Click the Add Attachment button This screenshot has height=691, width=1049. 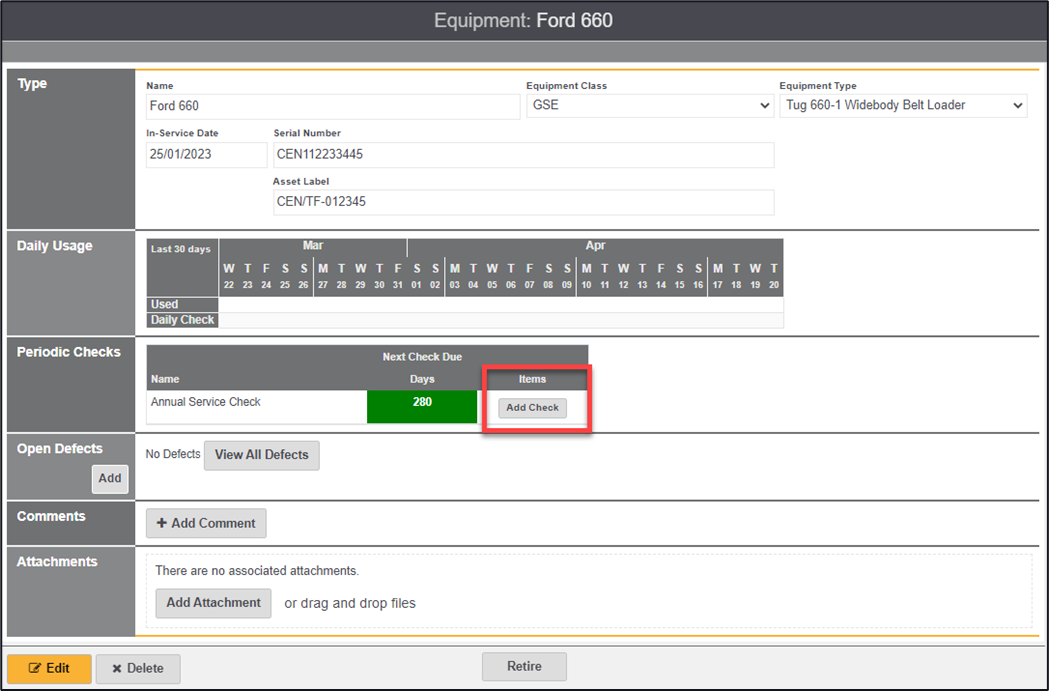click(213, 603)
